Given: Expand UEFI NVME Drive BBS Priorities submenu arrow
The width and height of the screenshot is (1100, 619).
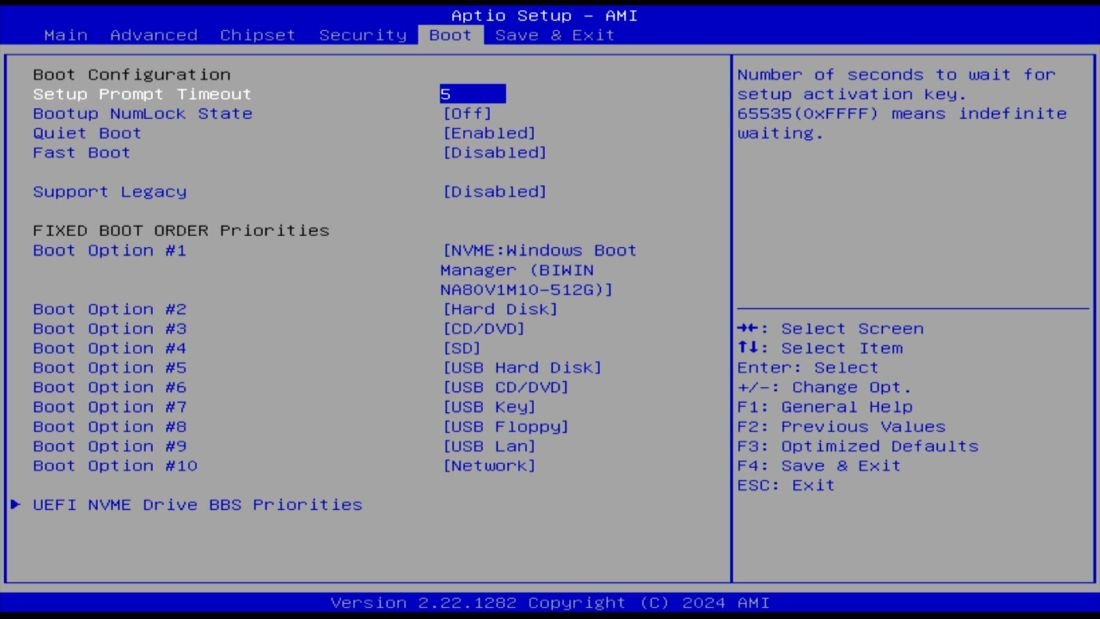Looking at the screenshot, I should point(15,505).
